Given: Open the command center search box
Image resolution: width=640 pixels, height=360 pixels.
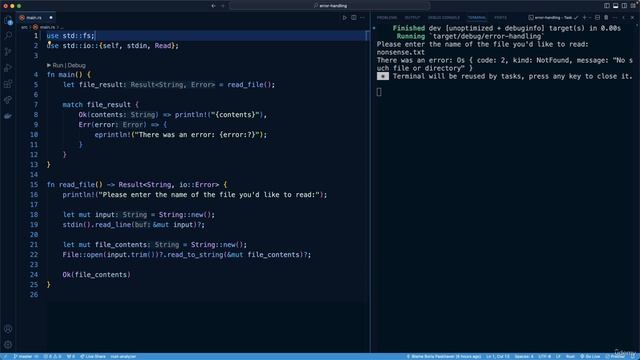Looking at the screenshot, I should (x=330, y=6).
